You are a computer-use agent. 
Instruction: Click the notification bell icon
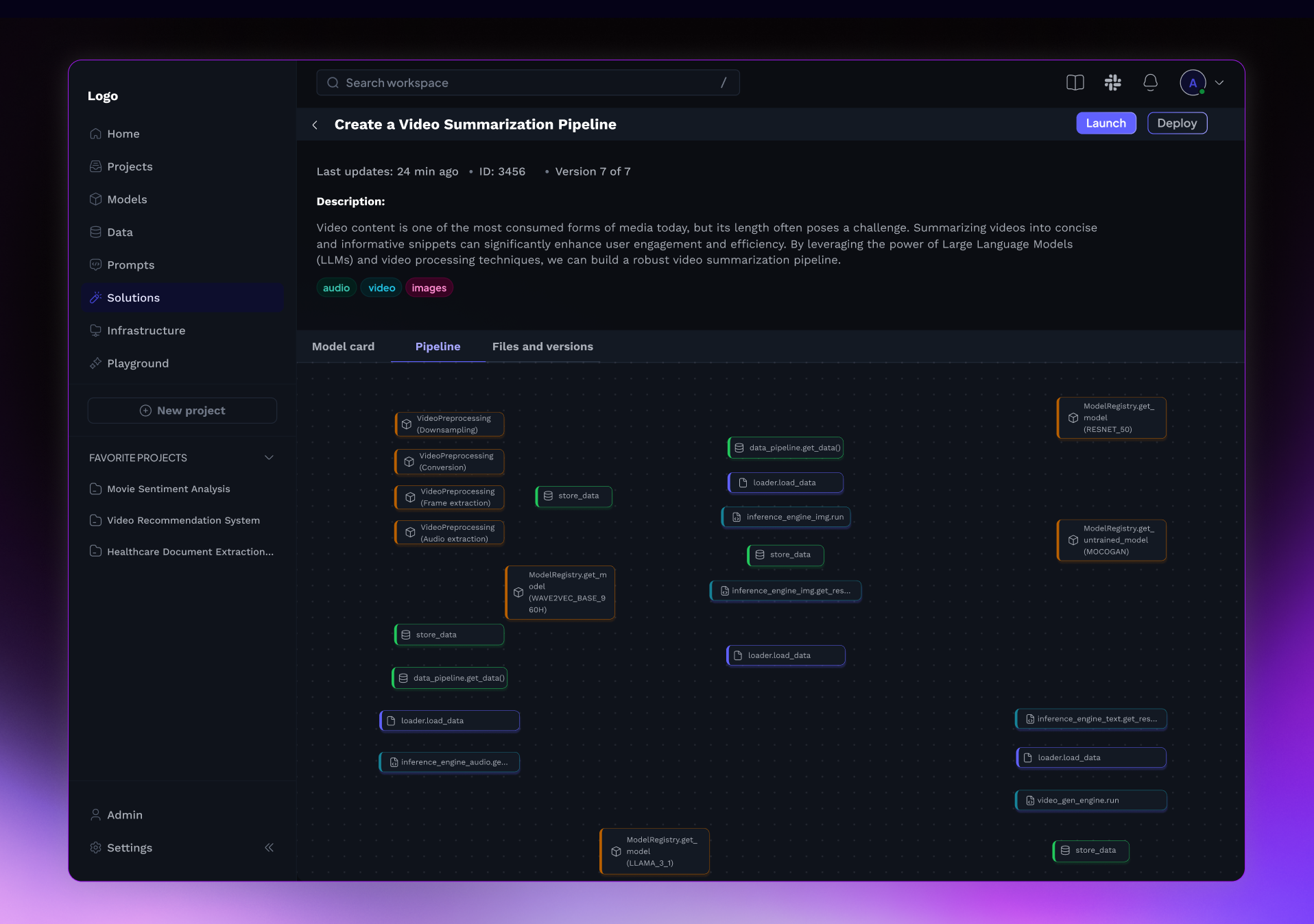tap(1150, 83)
